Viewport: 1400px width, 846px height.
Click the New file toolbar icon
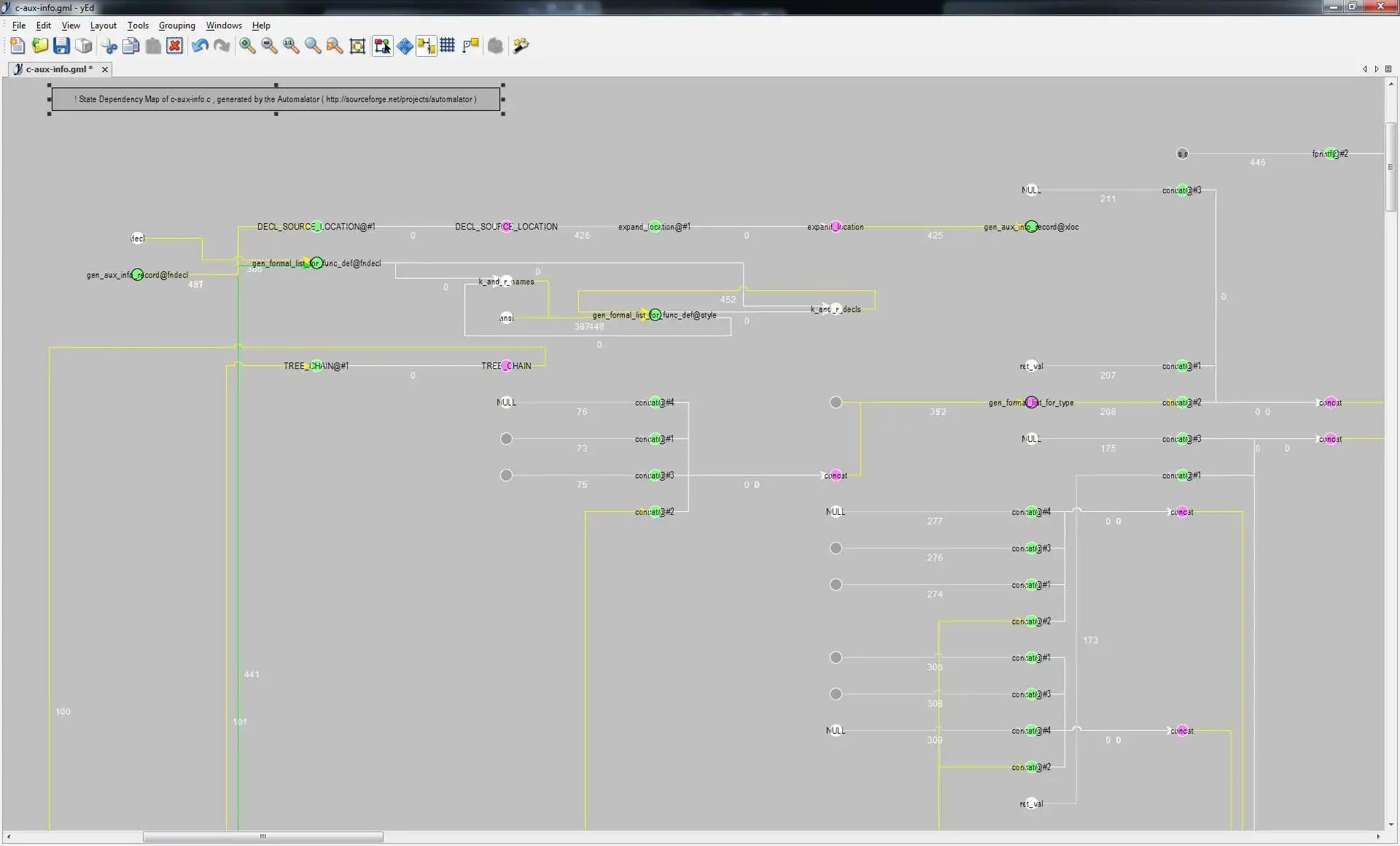point(17,45)
